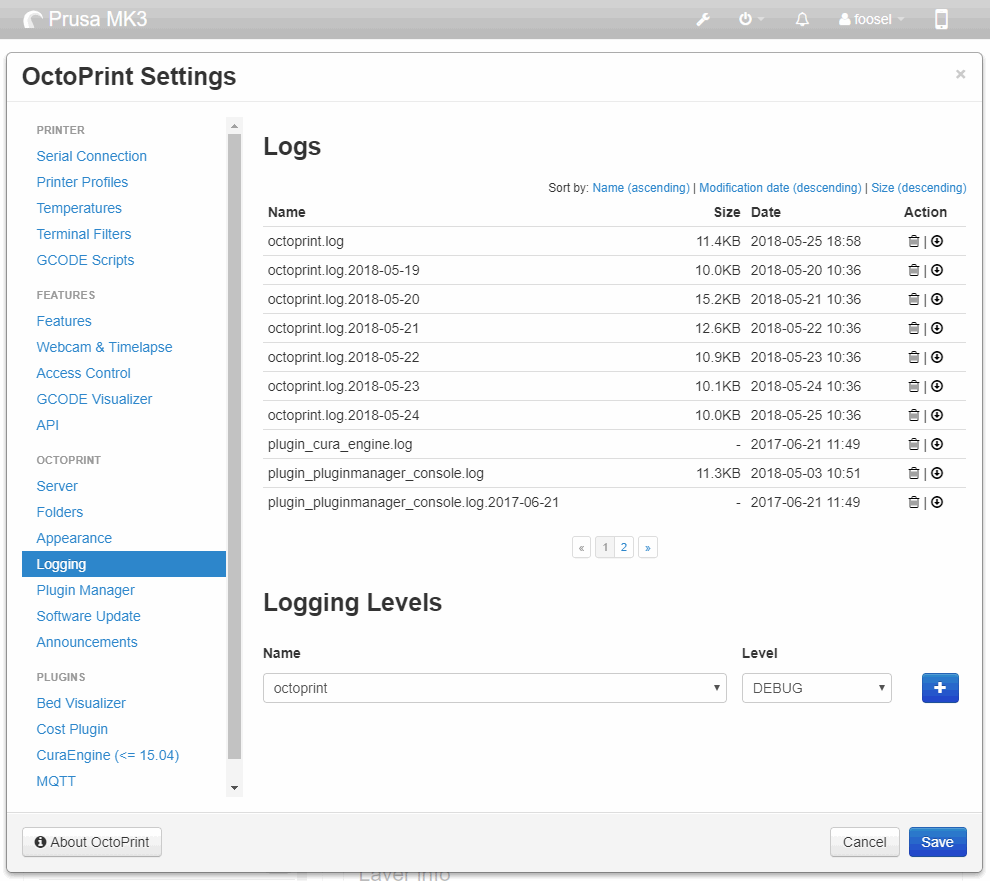Open Webcam & Timelapse settings
The height and width of the screenshot is (881, 990).
pyautogui.click(x=104, y=347)
